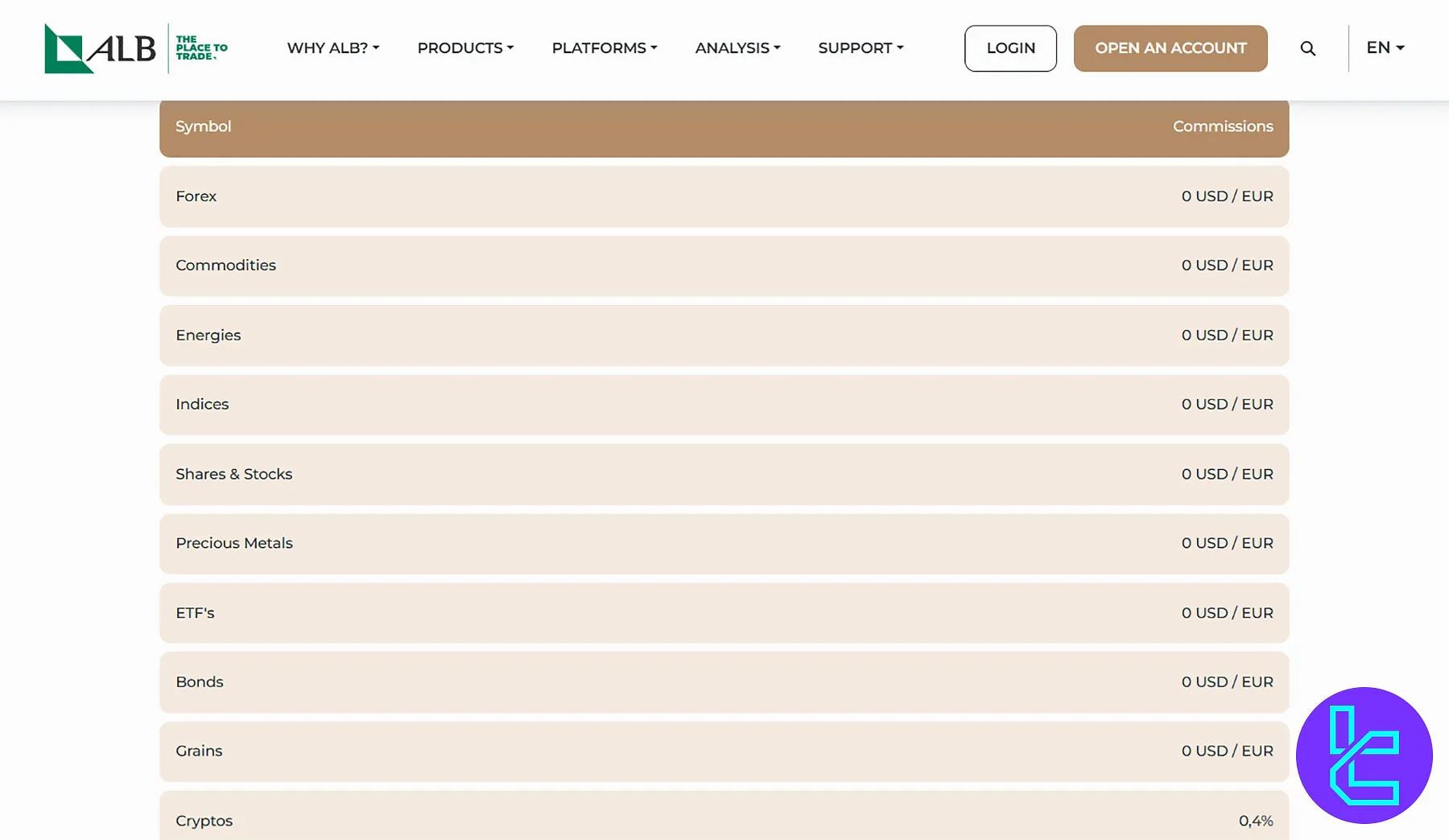Open the EN language dropdown
Viewport: 1449px width, 840px height.
pos(1385,47)
